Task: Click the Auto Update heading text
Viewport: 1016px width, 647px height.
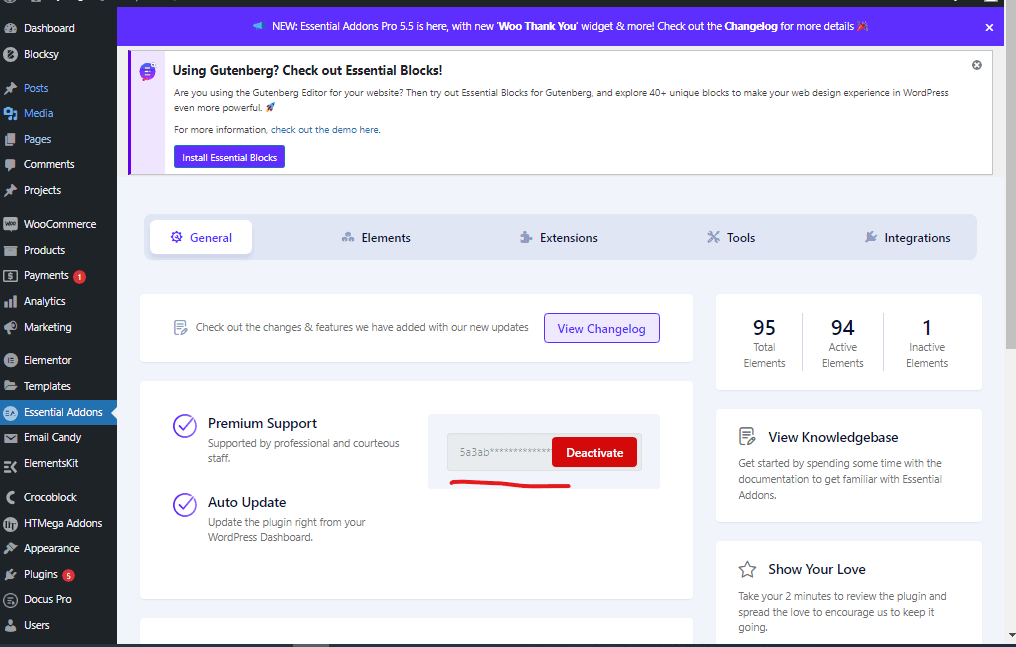Action: [x=247, y=503]
